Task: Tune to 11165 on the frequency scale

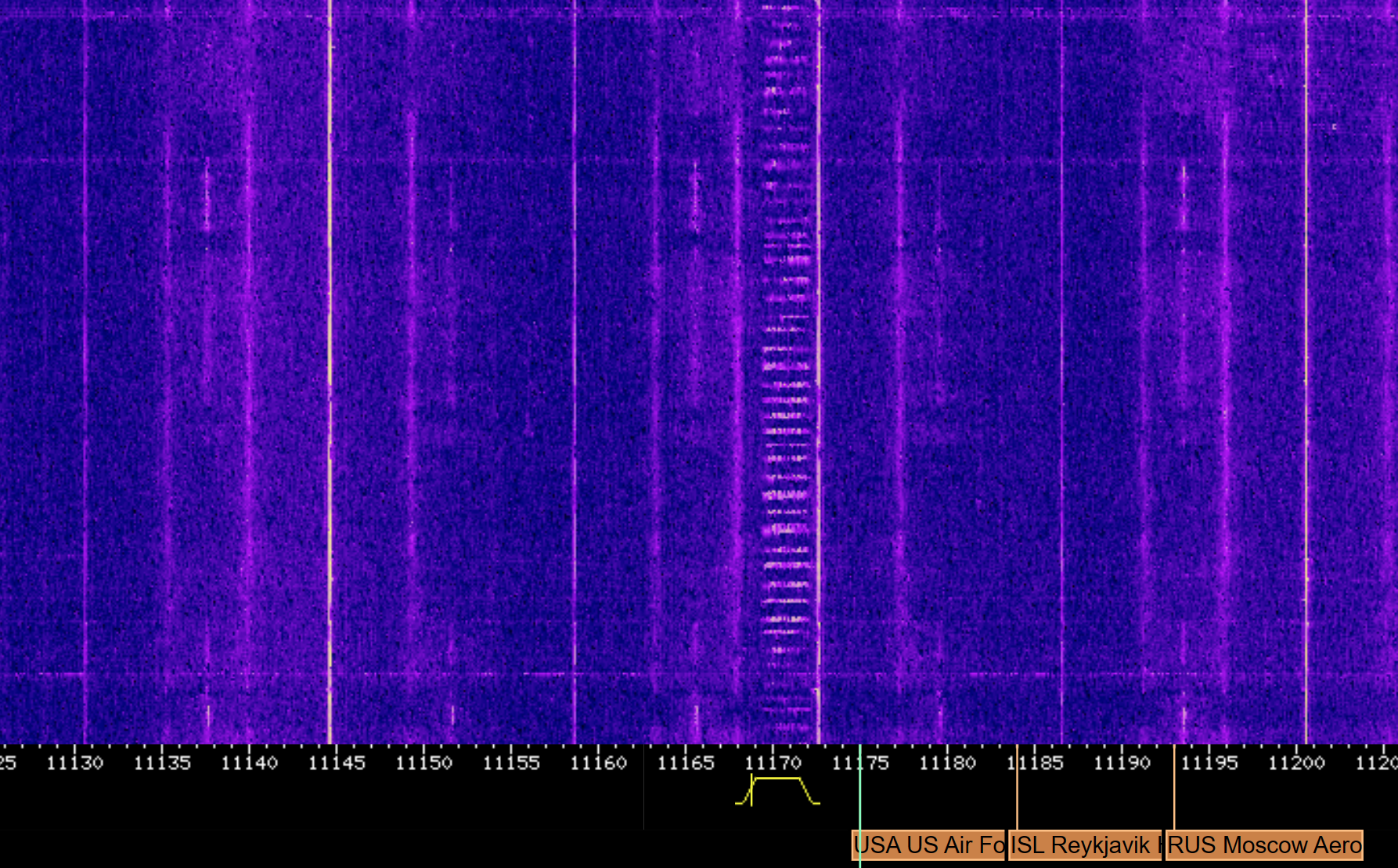Action: tap(686, 762)
